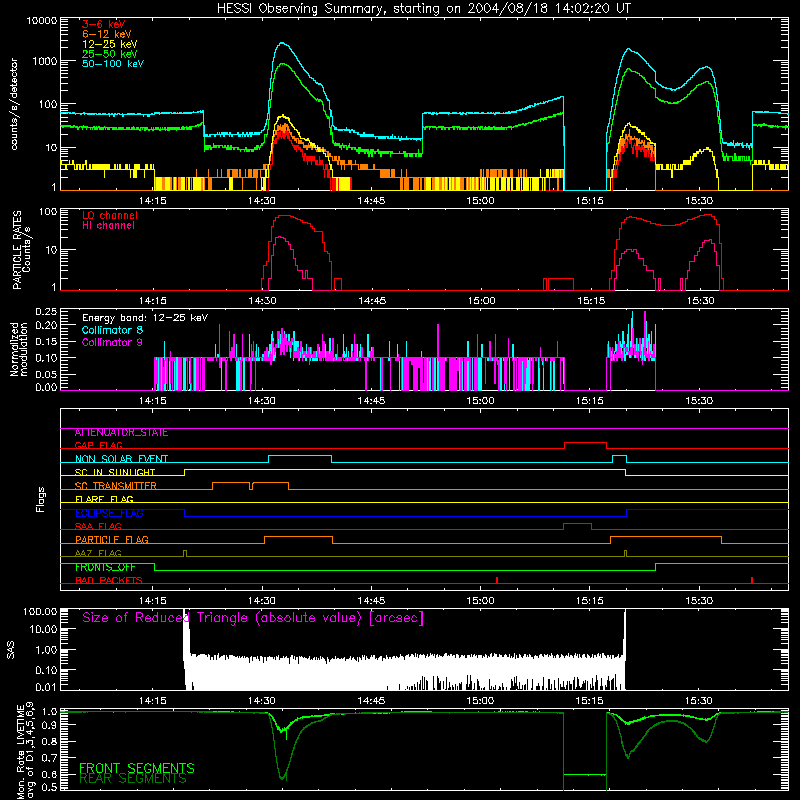The height and width of the screenshot is (800, 800).
Task: Click the REAR SEGMENTS legend label
Action: pyautogui.click(x=133, y=779)
